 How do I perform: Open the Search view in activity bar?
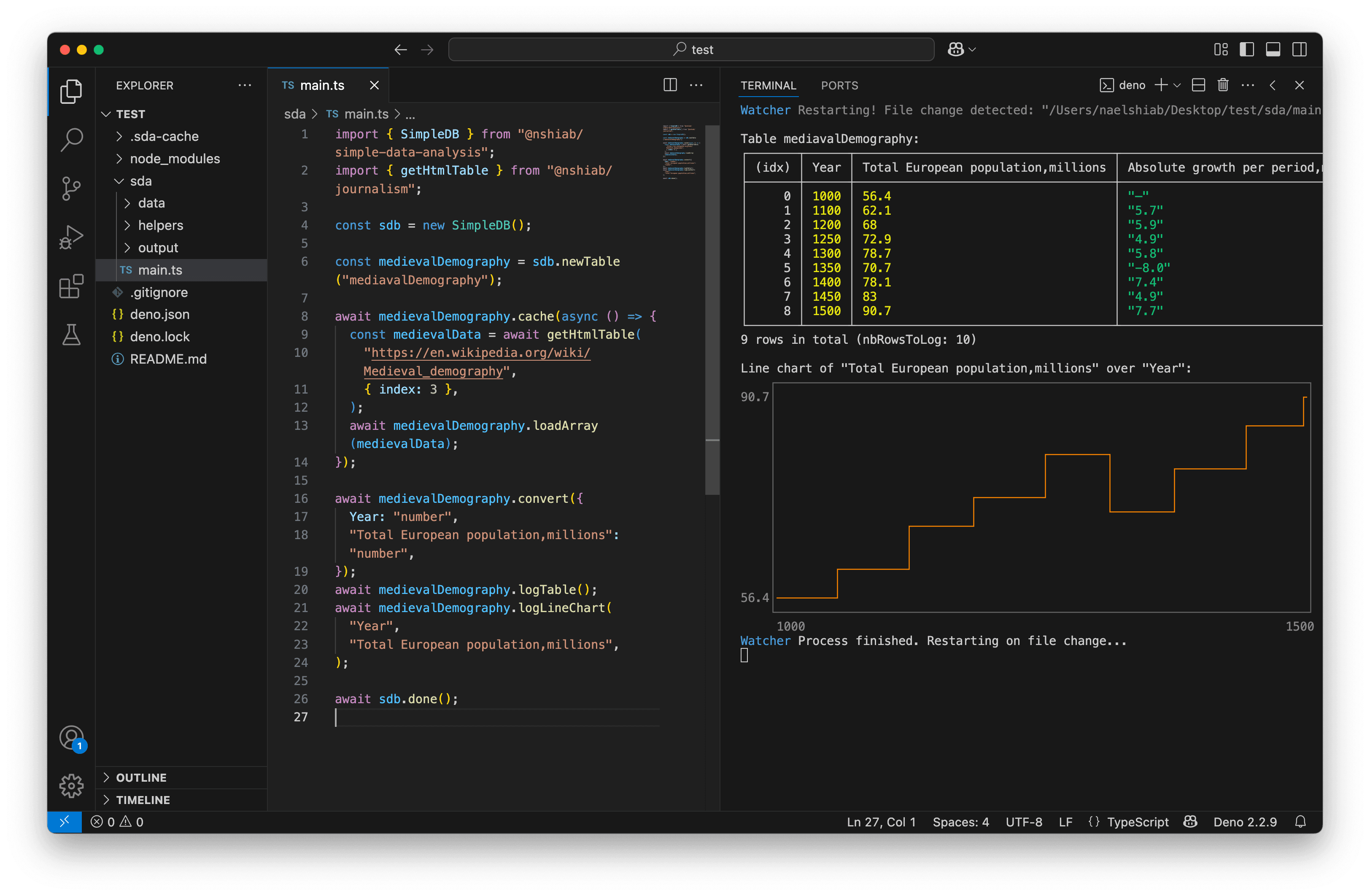[x=71, y=139]
